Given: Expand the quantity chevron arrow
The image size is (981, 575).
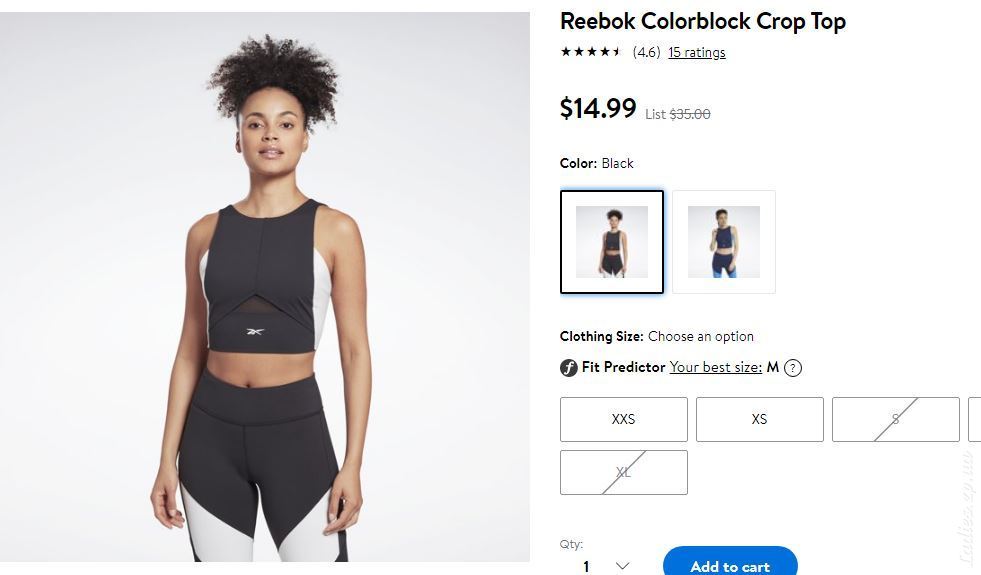Looking at the screenshot, I should click(622, 566).
